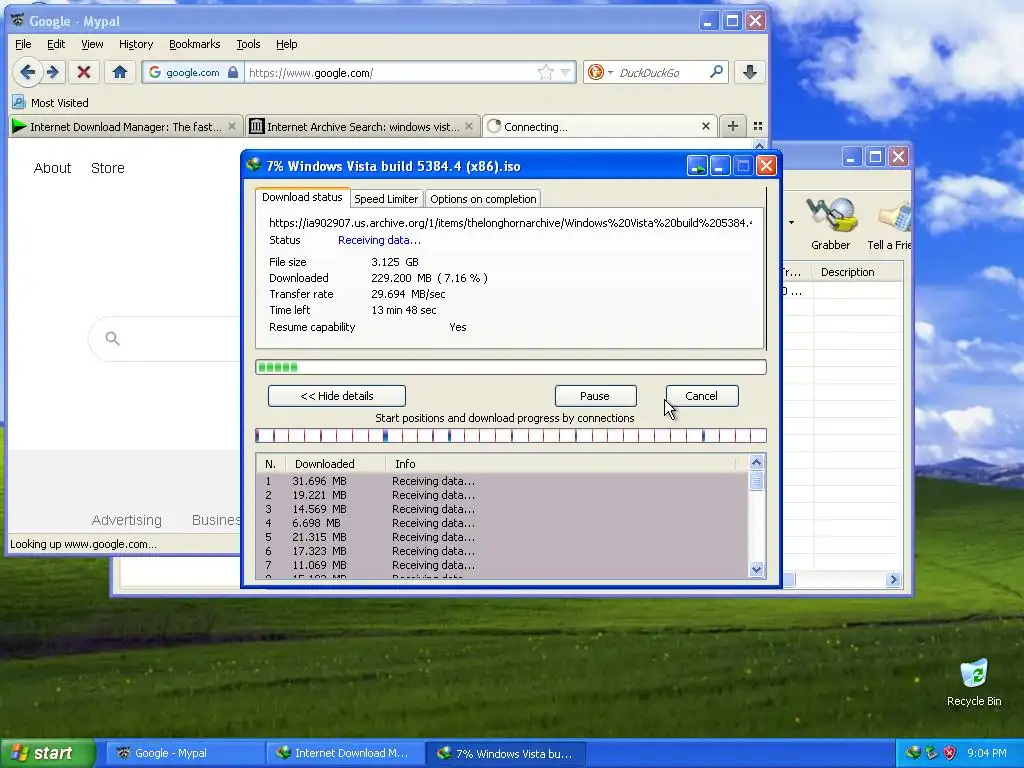Click the Advertising footer link

click(x=127, y=520)
